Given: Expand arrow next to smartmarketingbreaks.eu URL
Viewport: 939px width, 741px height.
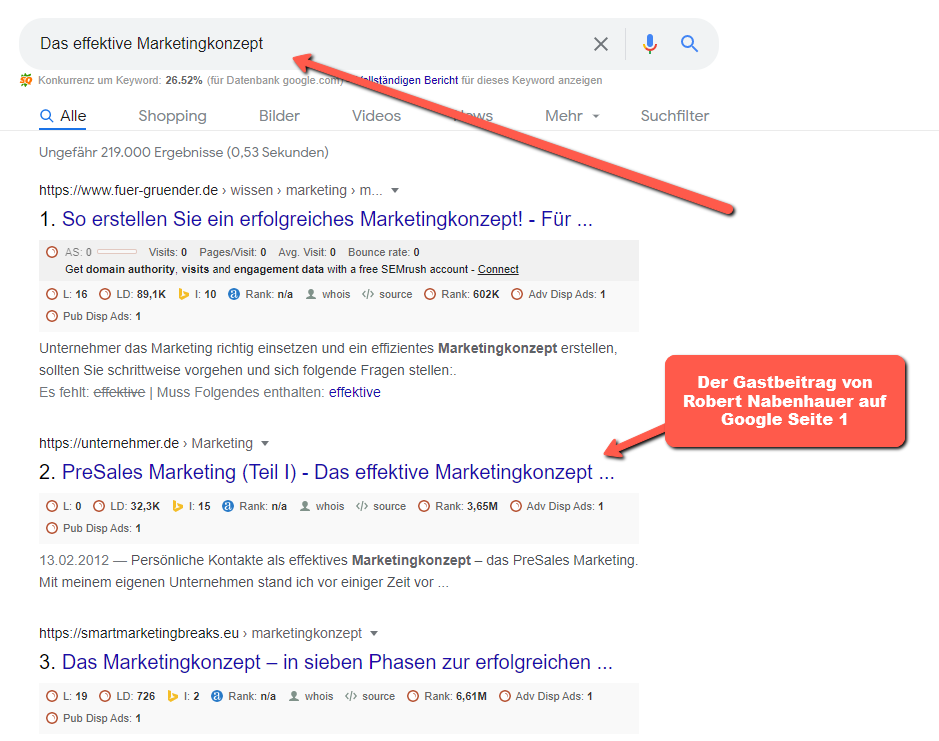Looking at the screenshot, I should click(x=374, y=633).
